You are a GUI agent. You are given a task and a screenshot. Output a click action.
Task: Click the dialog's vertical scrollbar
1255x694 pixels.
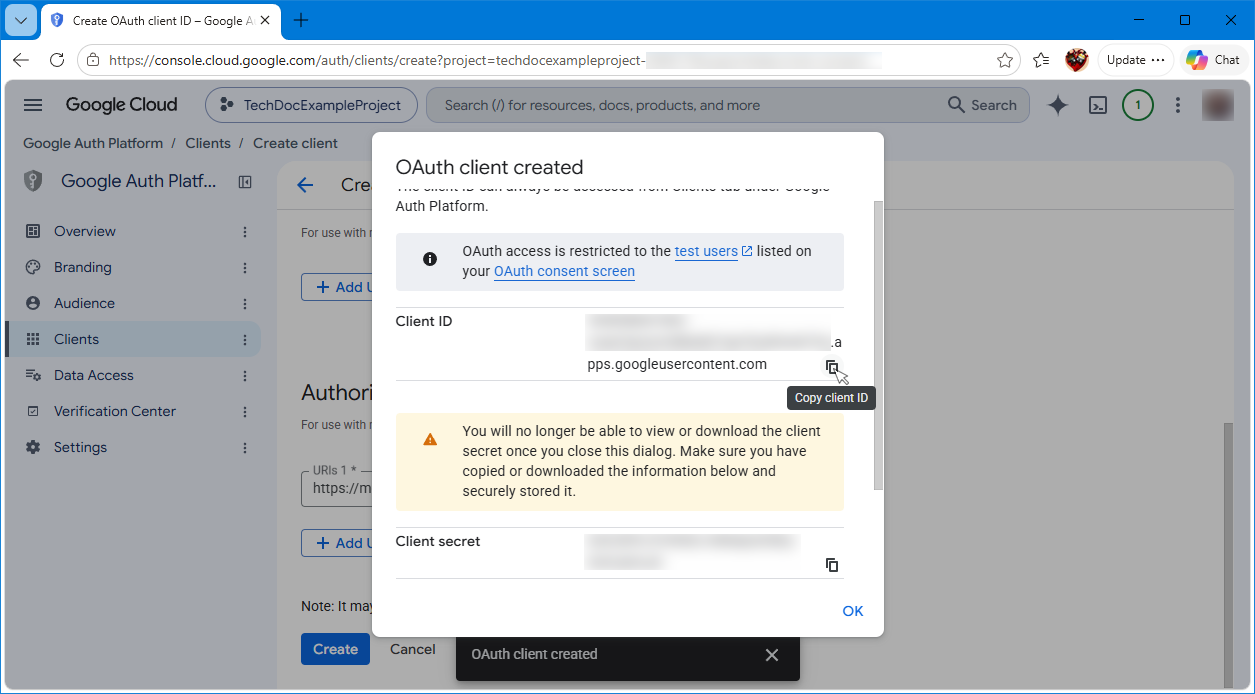click(878, 345)
